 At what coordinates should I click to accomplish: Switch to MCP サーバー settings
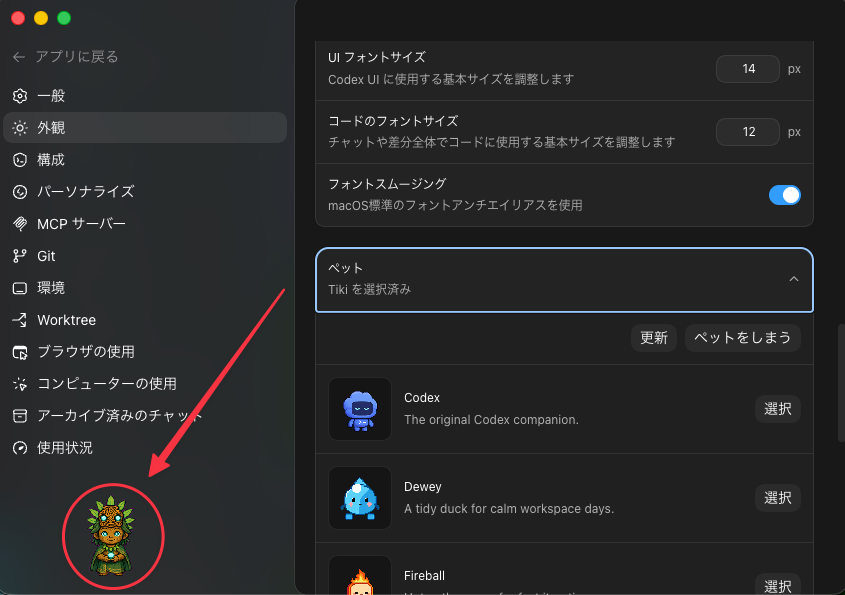[145, 224]
